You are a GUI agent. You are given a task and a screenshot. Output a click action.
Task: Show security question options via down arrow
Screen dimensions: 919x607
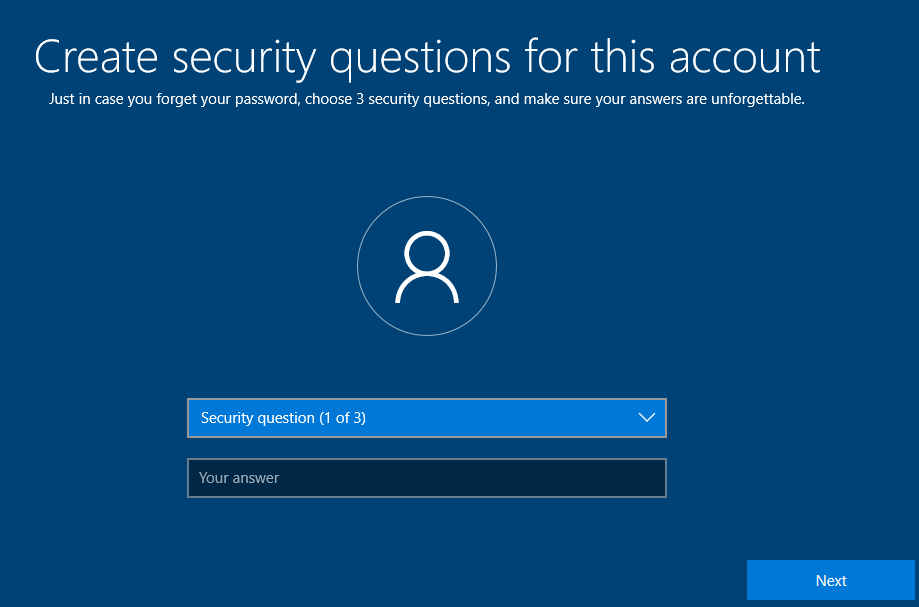point(646,418)
